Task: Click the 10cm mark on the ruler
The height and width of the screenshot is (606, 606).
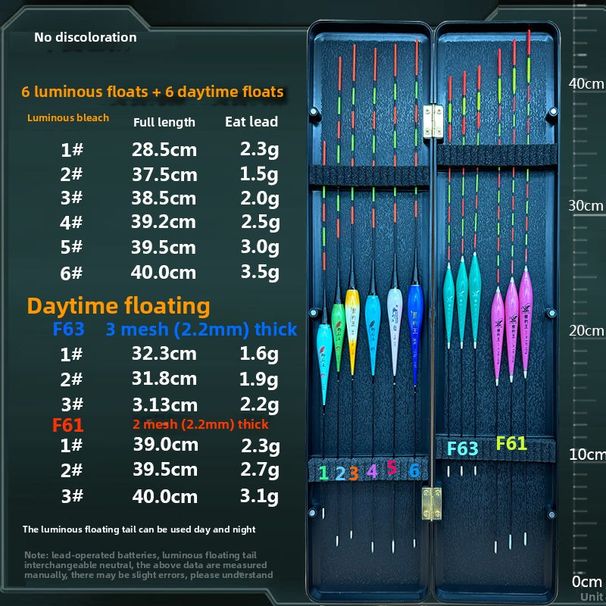Action: click(585, 454)
